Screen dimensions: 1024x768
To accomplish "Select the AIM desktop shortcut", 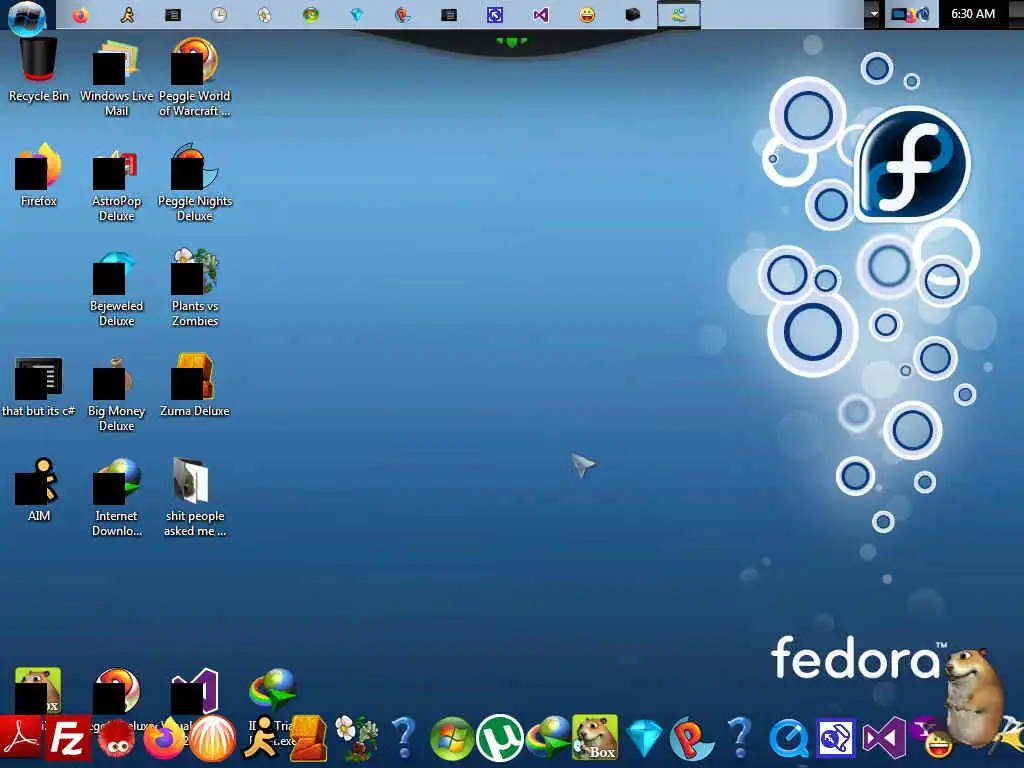I will point(39,490).
